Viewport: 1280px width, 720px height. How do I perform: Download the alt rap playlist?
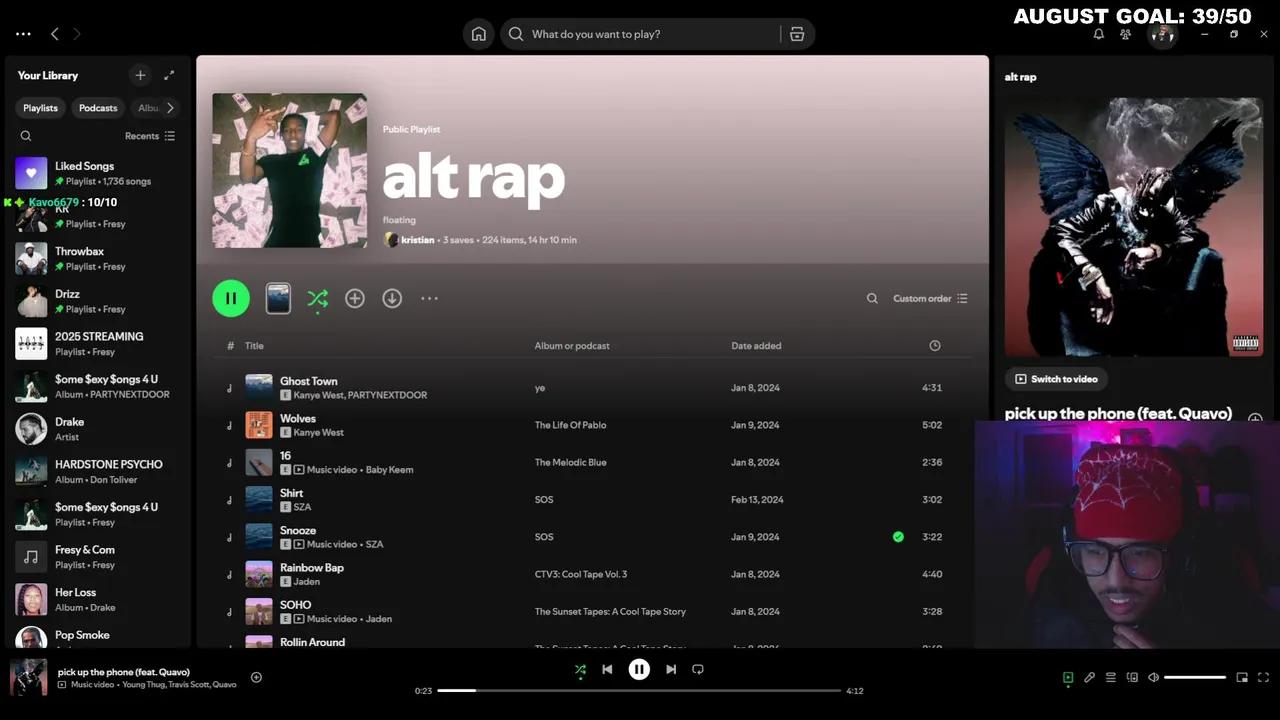point(392,298)
